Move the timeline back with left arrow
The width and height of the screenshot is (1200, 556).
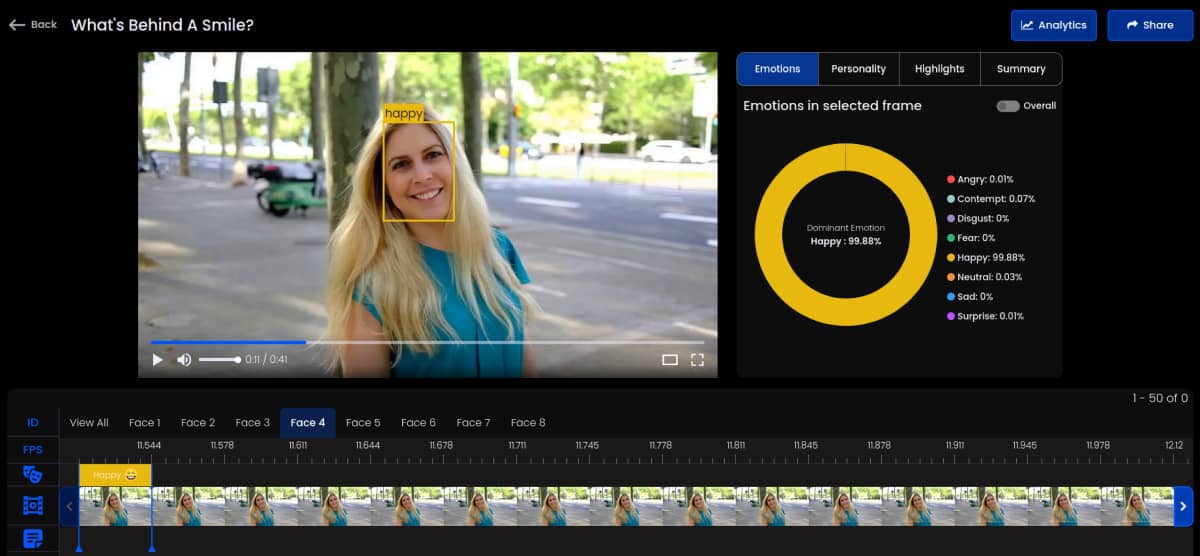click(69, 506)
